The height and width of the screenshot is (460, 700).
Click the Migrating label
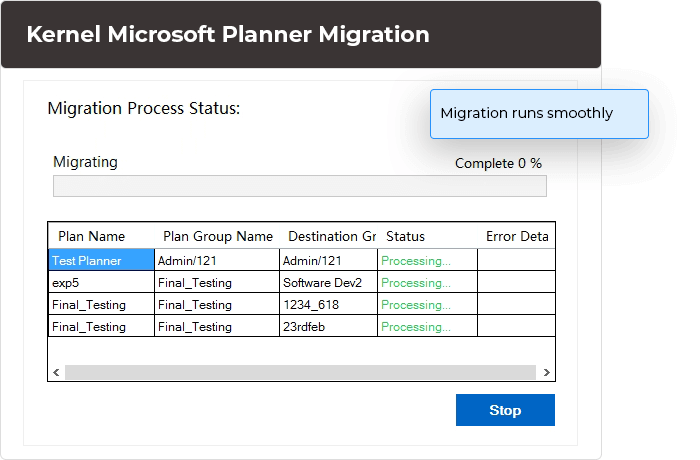tap(85, 162)
